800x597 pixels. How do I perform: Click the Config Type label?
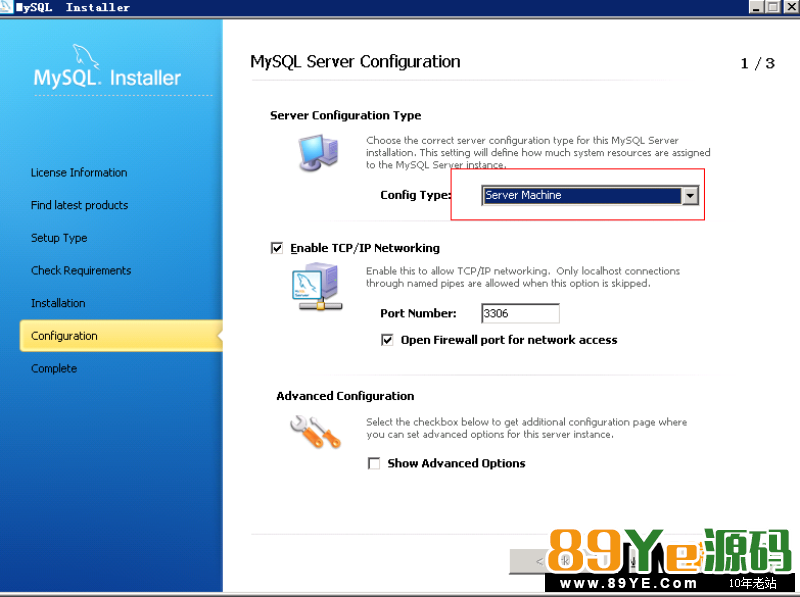(416, 195)
